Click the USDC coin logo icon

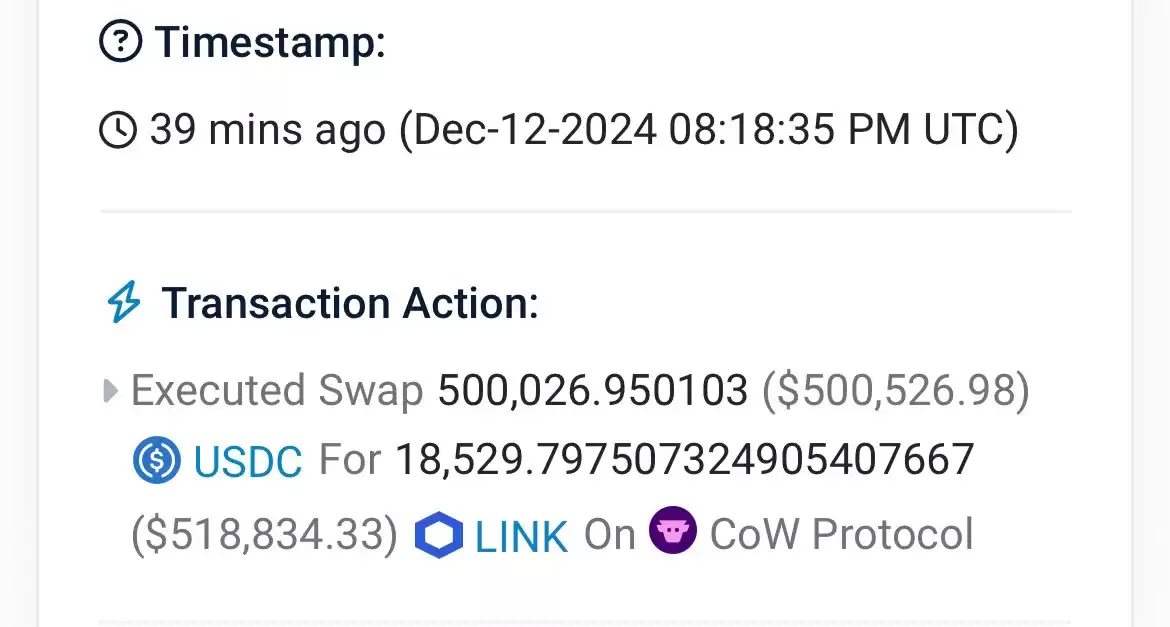(x=157, y=460)
